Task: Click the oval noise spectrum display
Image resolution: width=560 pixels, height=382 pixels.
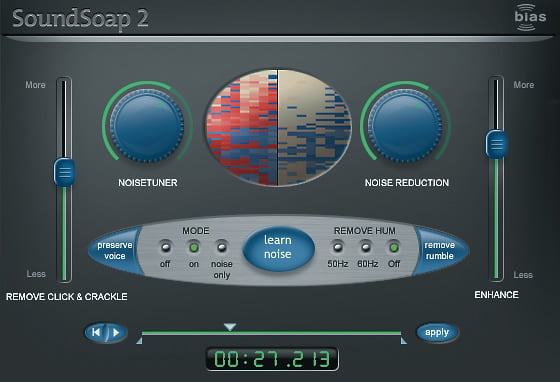Action: tap(278, 127)
